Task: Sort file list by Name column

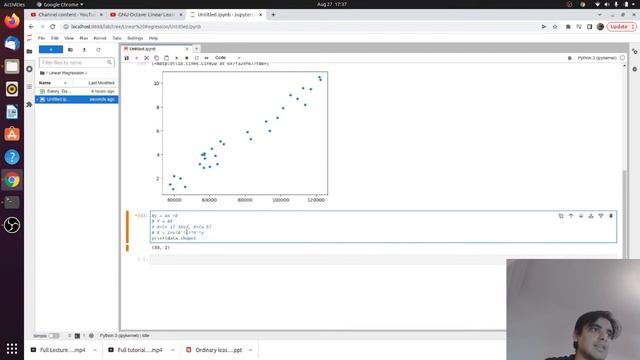Action: point(52,83)
